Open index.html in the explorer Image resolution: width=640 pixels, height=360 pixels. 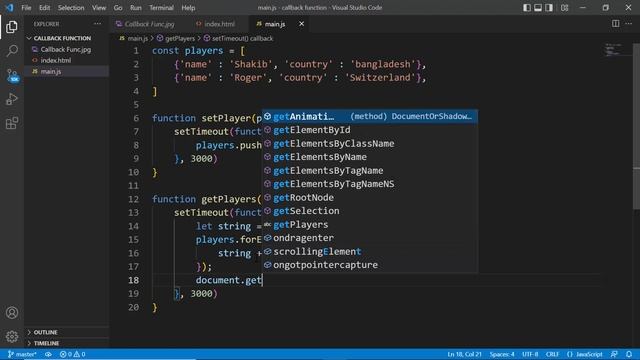[56, 60]
